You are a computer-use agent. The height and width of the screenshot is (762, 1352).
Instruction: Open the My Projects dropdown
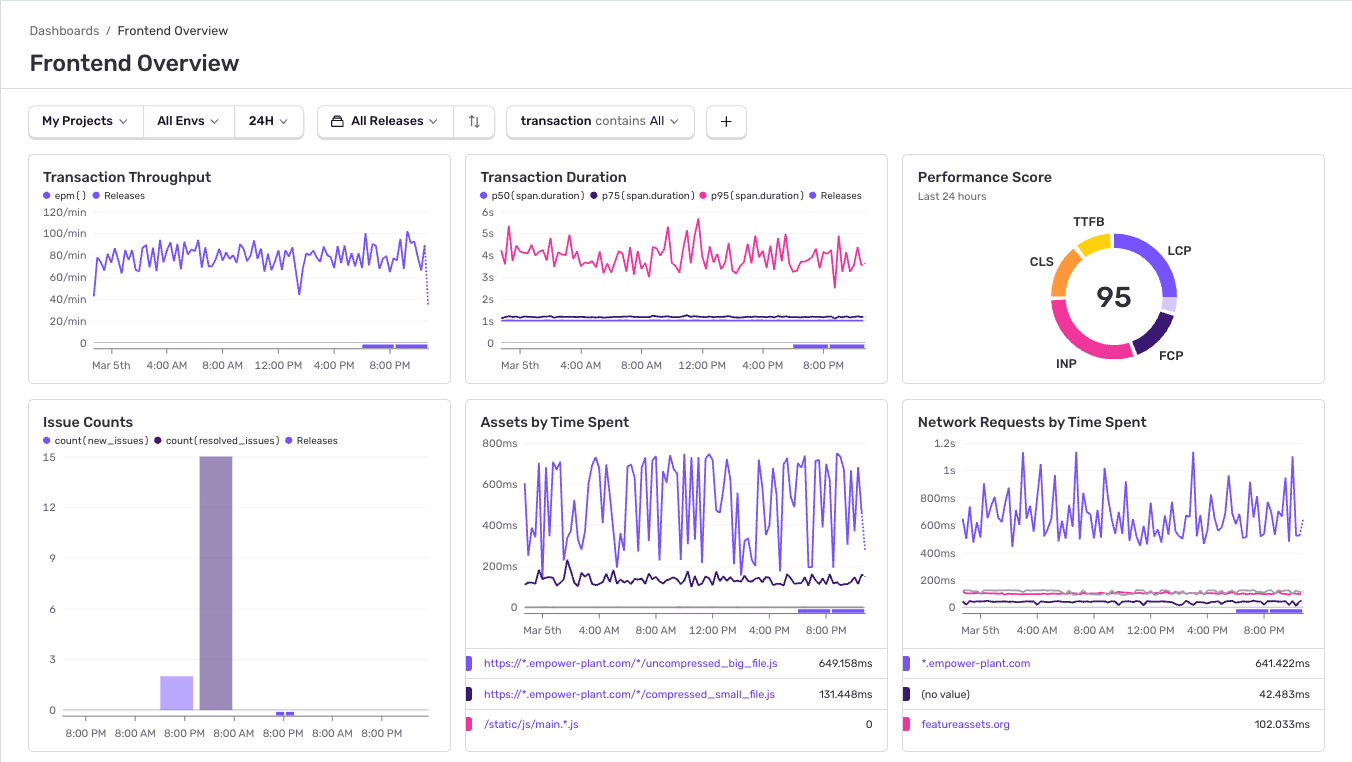pyautogui.click(x=85, y=121)
